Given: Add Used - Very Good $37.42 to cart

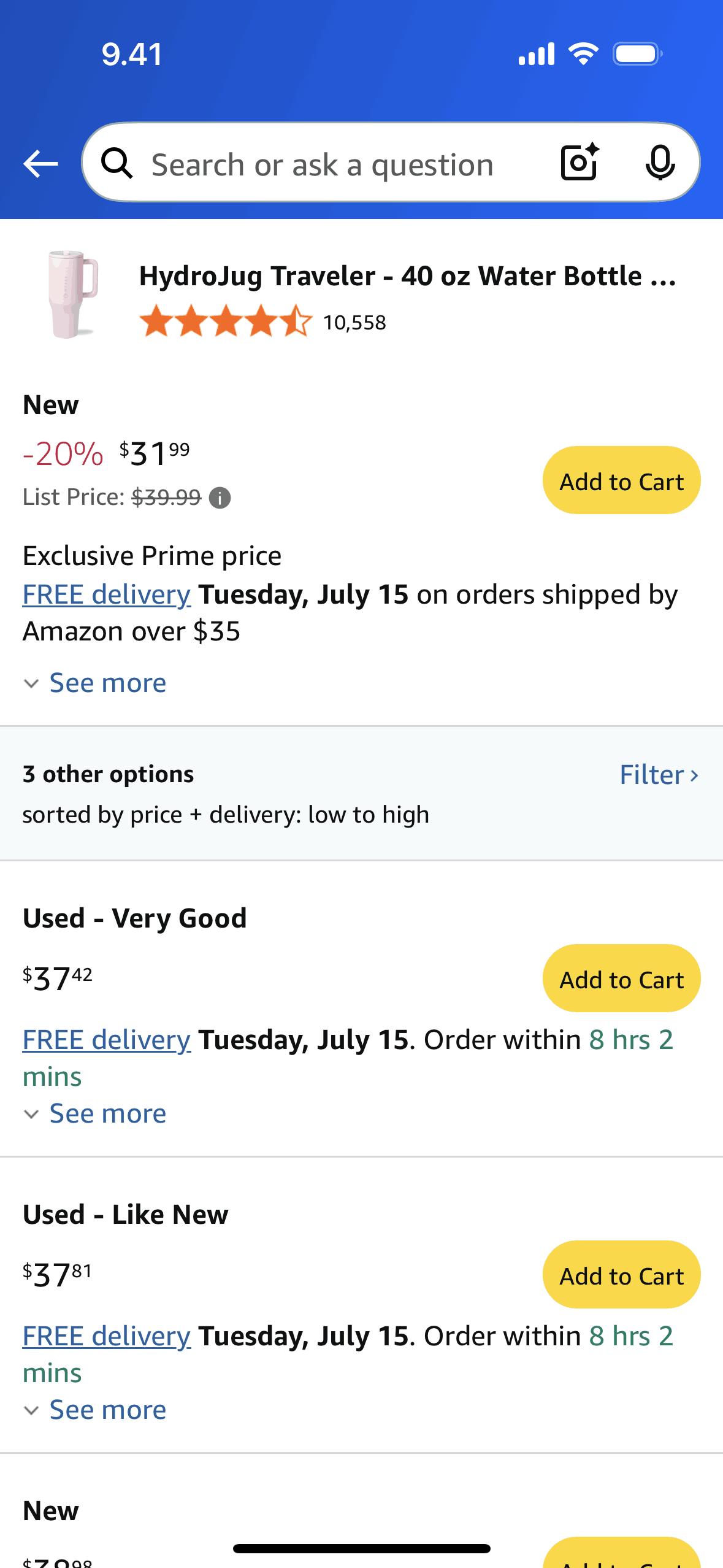Looking at the screenshot, I should [x=621, y=978].
